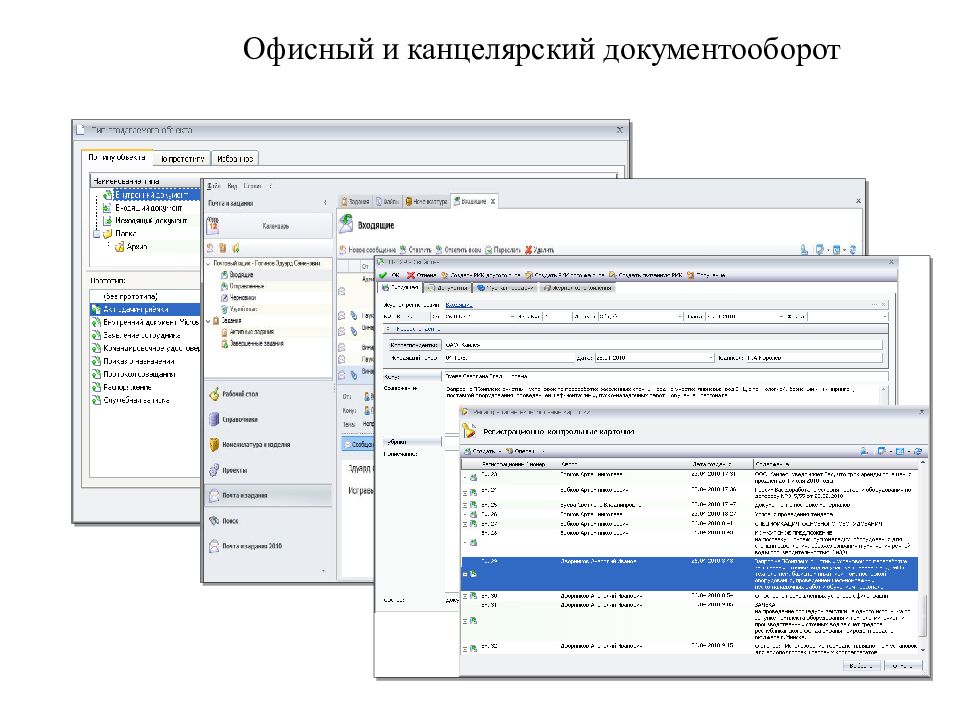Click the Новое сообщение toolbar icon
The height and width of the screenshot is (720, 960).
pos(343,250)
